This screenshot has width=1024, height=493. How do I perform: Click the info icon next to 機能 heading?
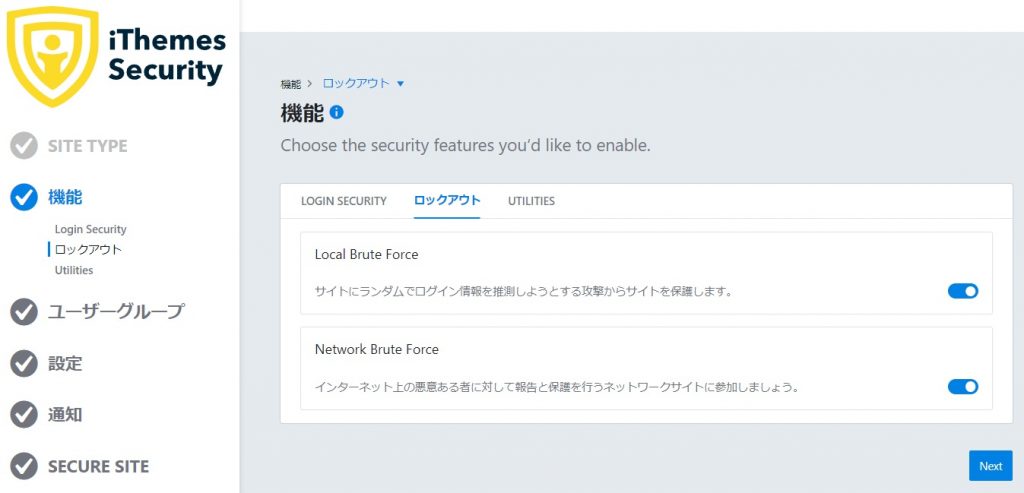336,112
